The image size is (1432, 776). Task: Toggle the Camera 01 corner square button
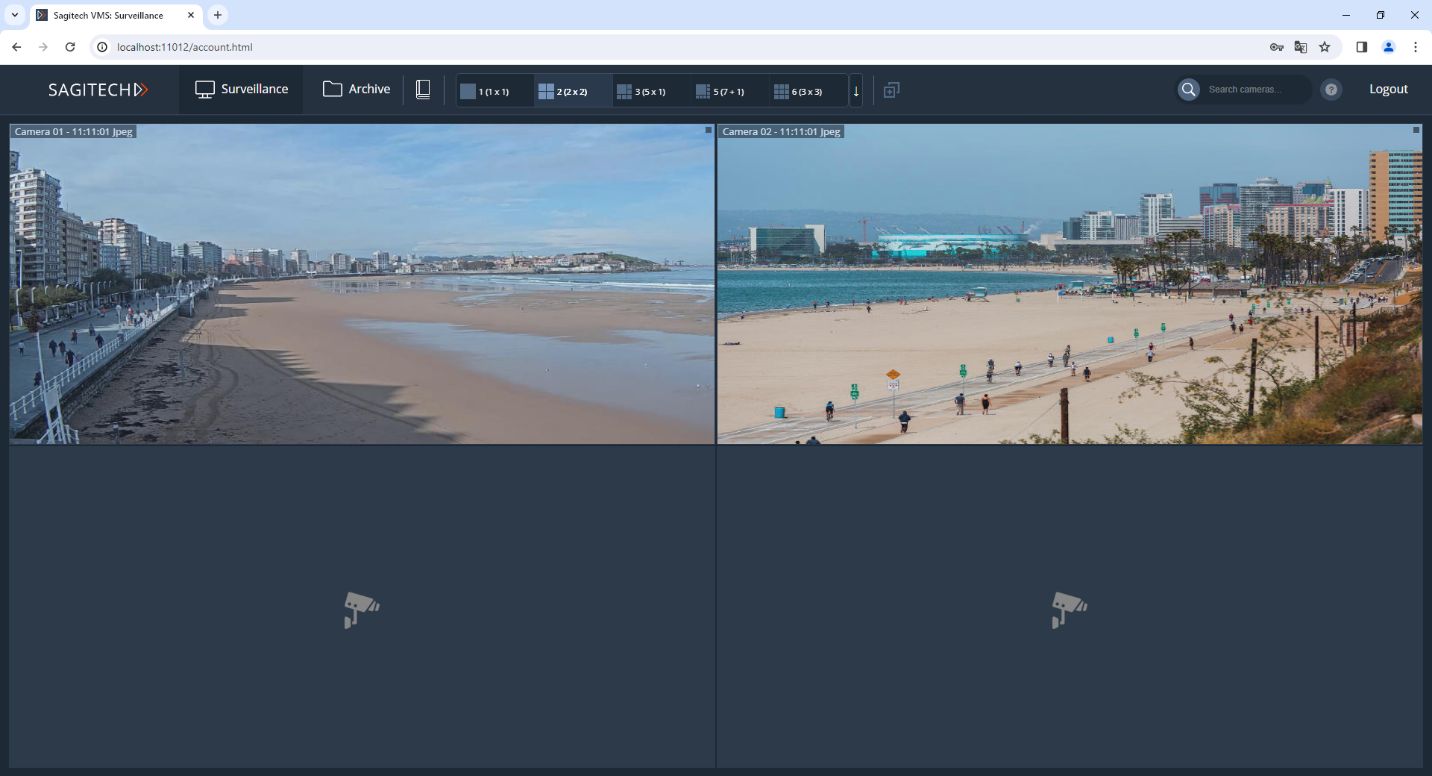click(708, 130)
